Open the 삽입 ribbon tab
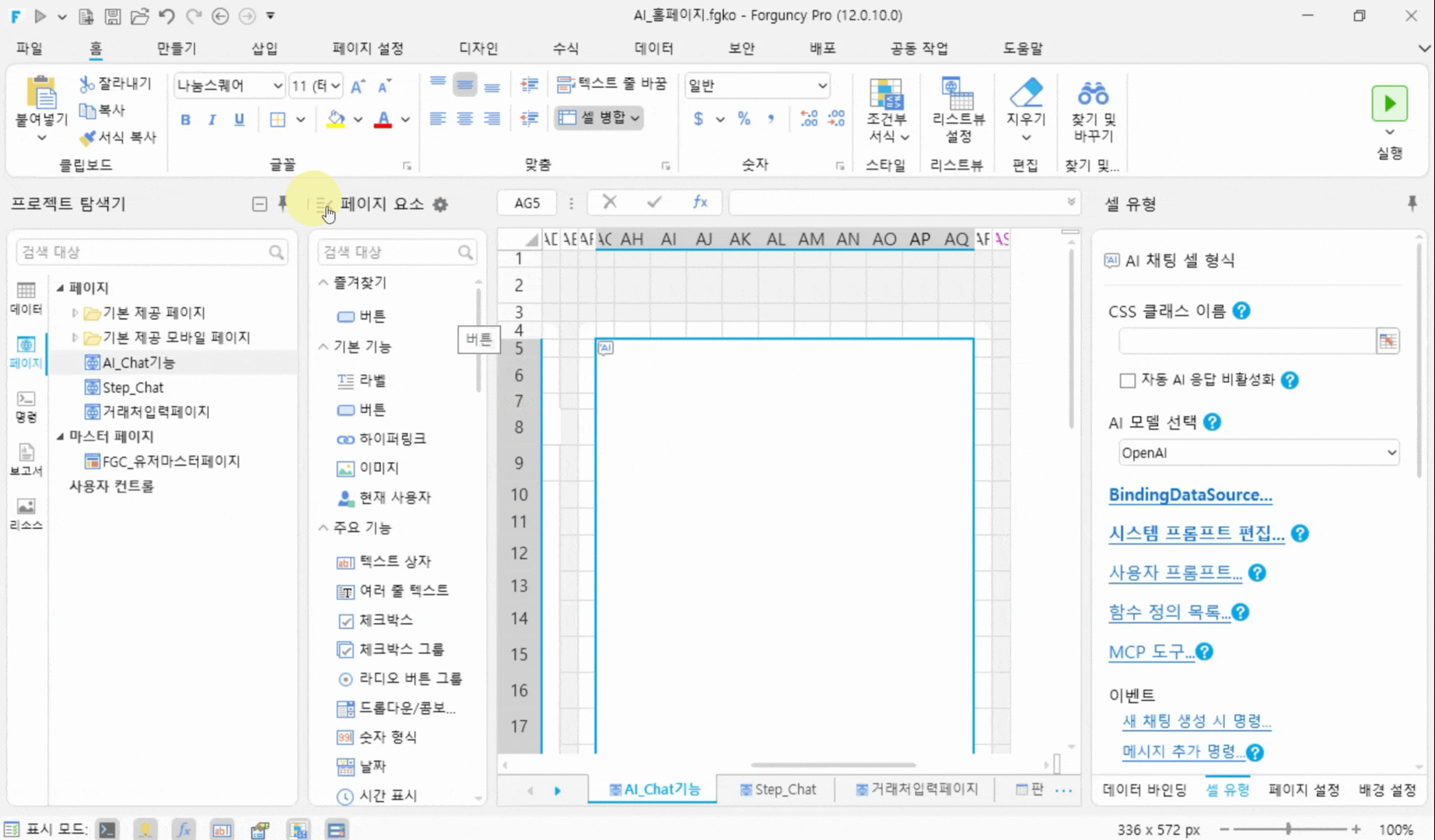This screenshot has width=1435, height=840. (x=264, y=48)
